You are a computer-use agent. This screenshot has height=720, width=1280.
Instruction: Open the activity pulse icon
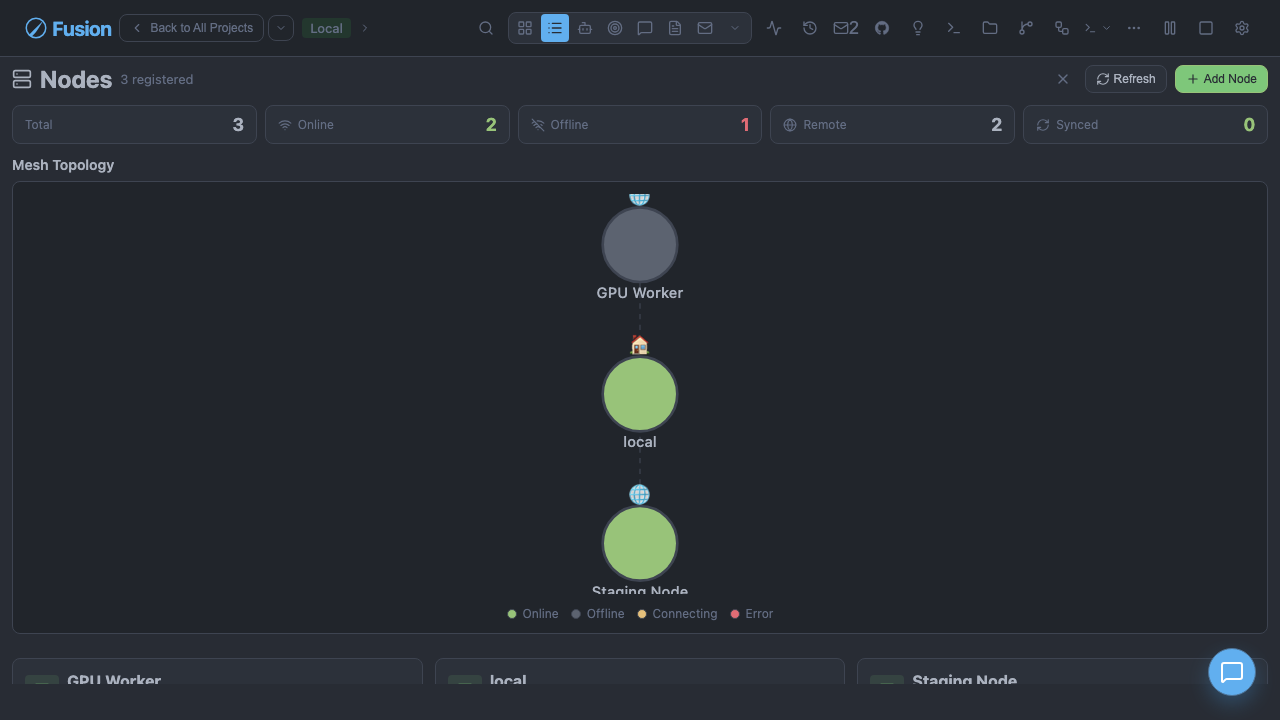point(774,28)
